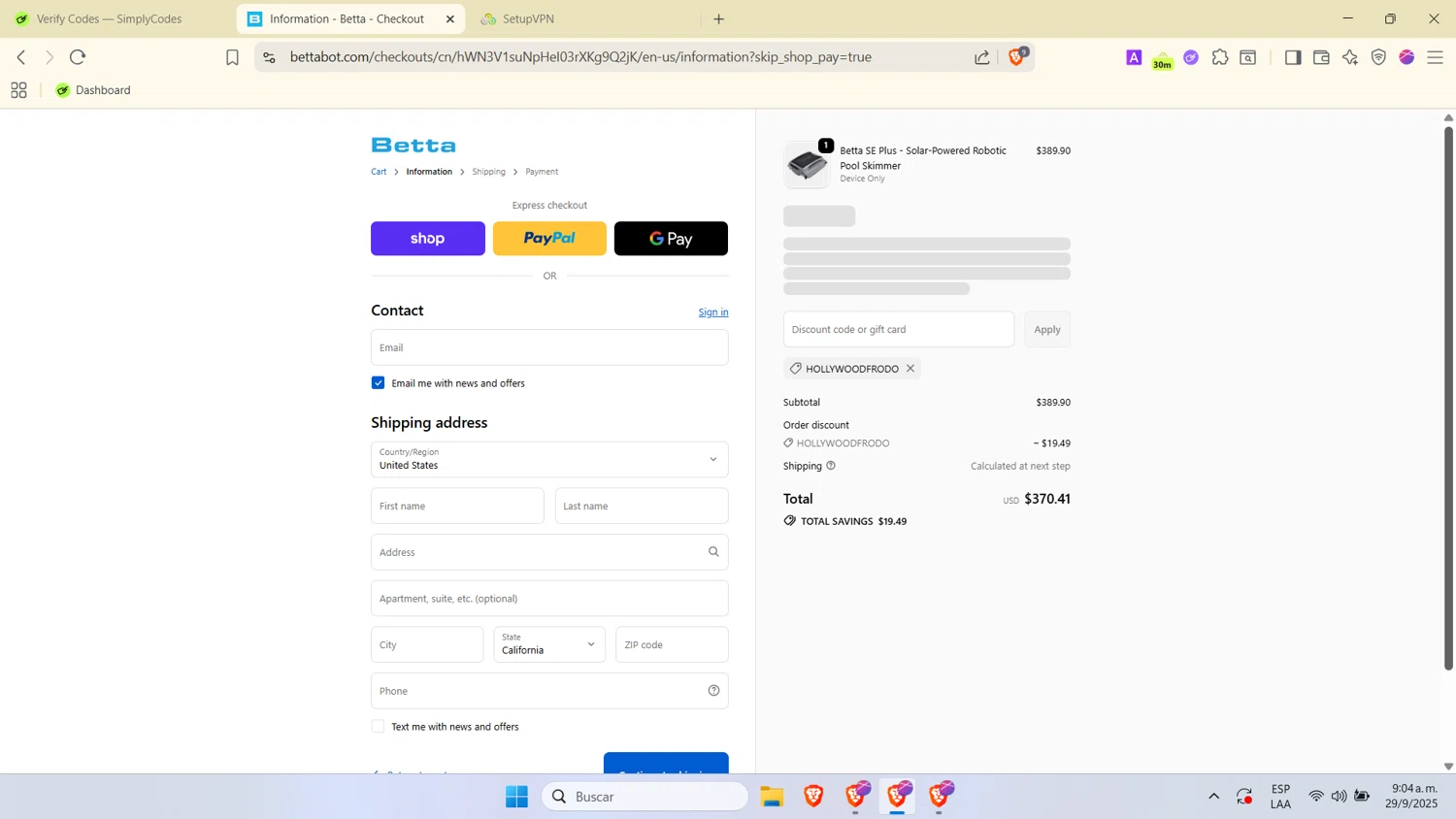The height and width of the screenshot is (819, 1456).
Task: Open the State dropdown showing California
Action: 549,644
